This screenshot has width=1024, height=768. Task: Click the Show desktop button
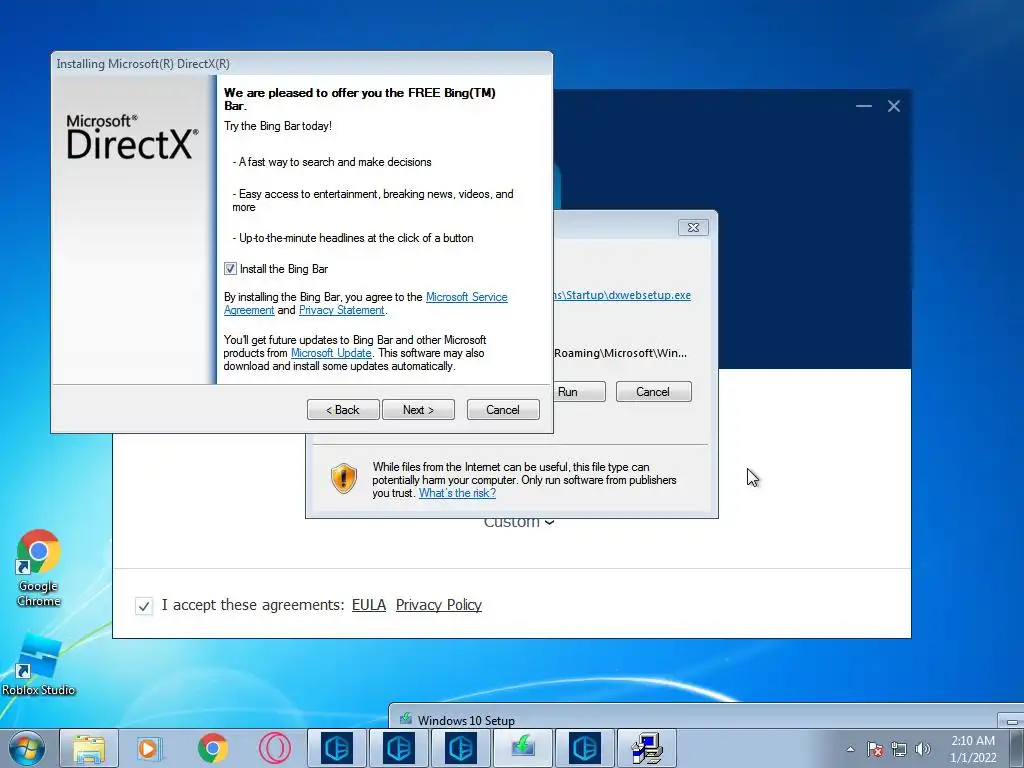[x=1017, y=748]
